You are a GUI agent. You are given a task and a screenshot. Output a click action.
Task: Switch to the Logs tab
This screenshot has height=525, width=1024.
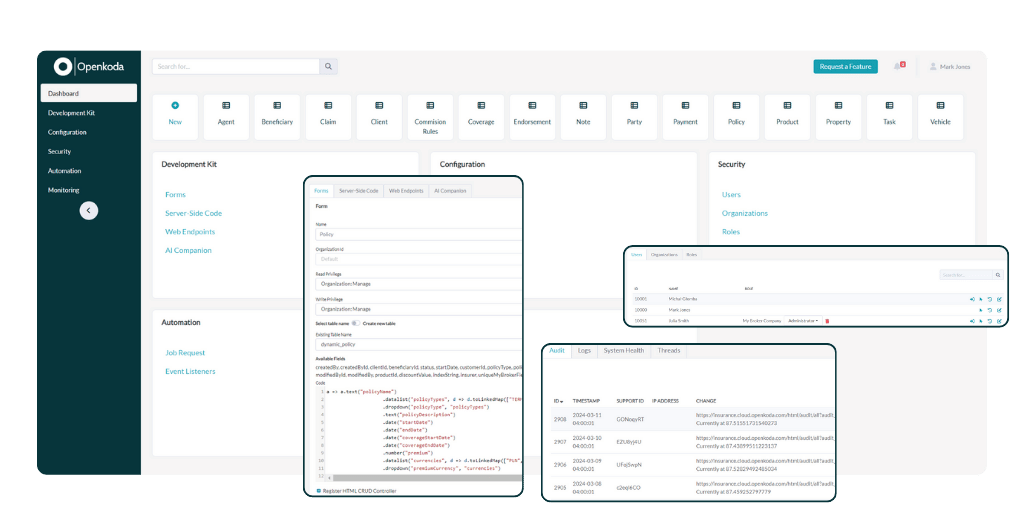pyautogui.click(x=584, y=351)
